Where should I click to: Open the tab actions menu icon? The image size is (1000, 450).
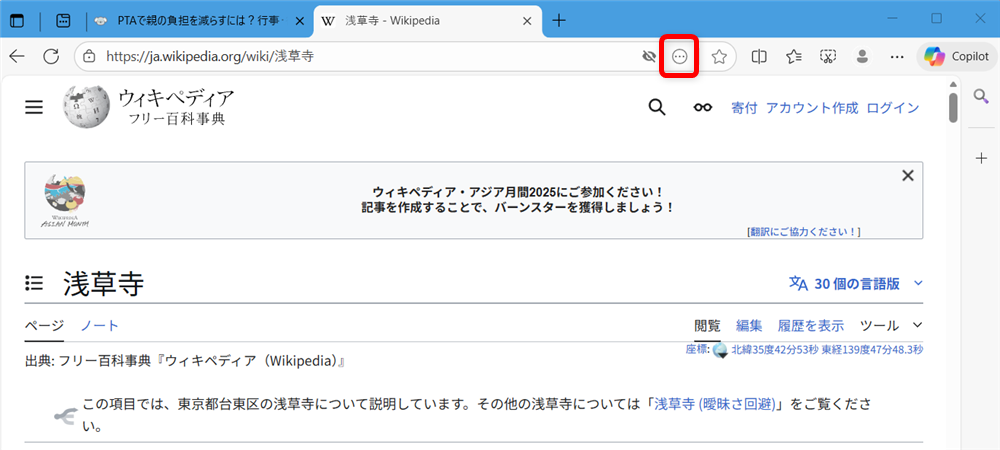point(18,20)
